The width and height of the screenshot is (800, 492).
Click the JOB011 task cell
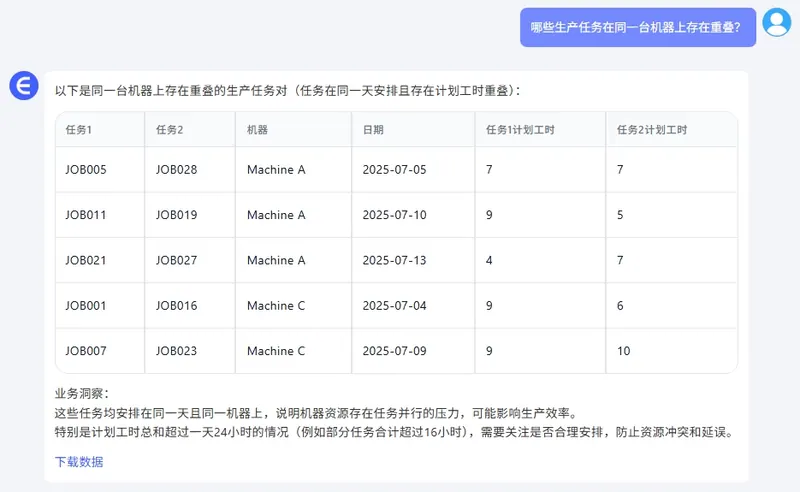(x=86, y=215)
